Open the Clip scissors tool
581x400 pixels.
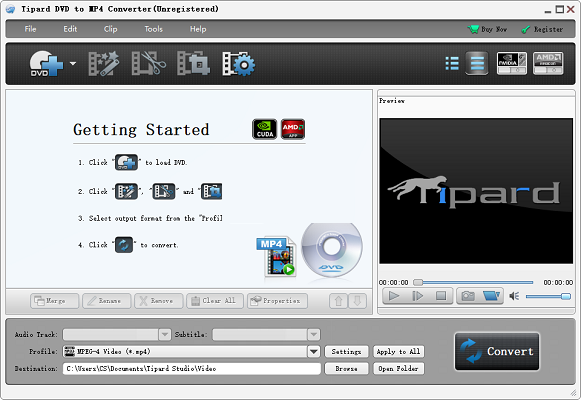(149, 64)
